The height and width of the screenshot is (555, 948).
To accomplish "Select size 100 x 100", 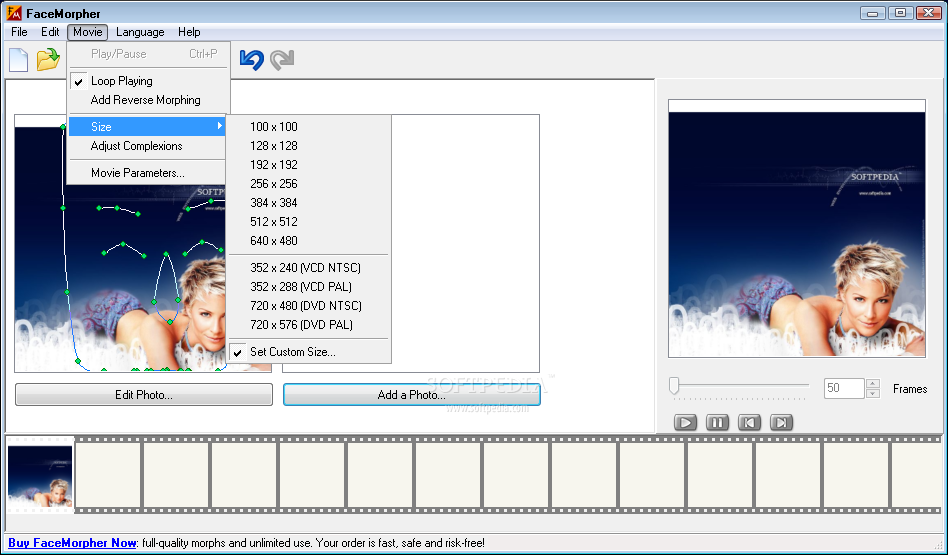I will (x=309, y=126).
